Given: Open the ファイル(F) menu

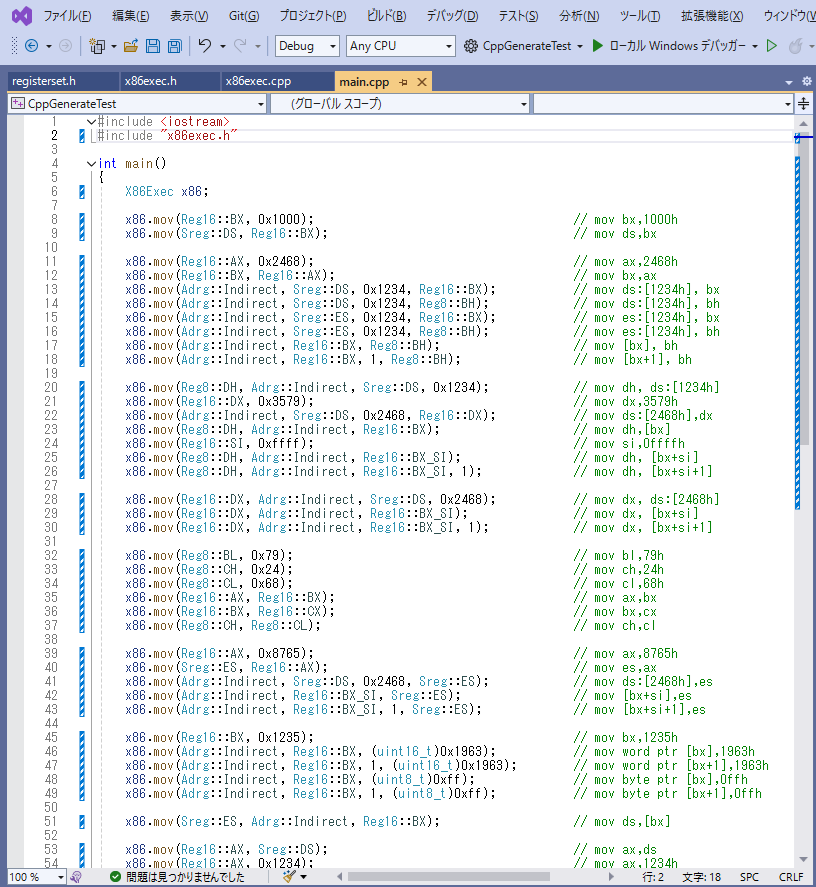Looking at the screenshot, I should 67,16.
